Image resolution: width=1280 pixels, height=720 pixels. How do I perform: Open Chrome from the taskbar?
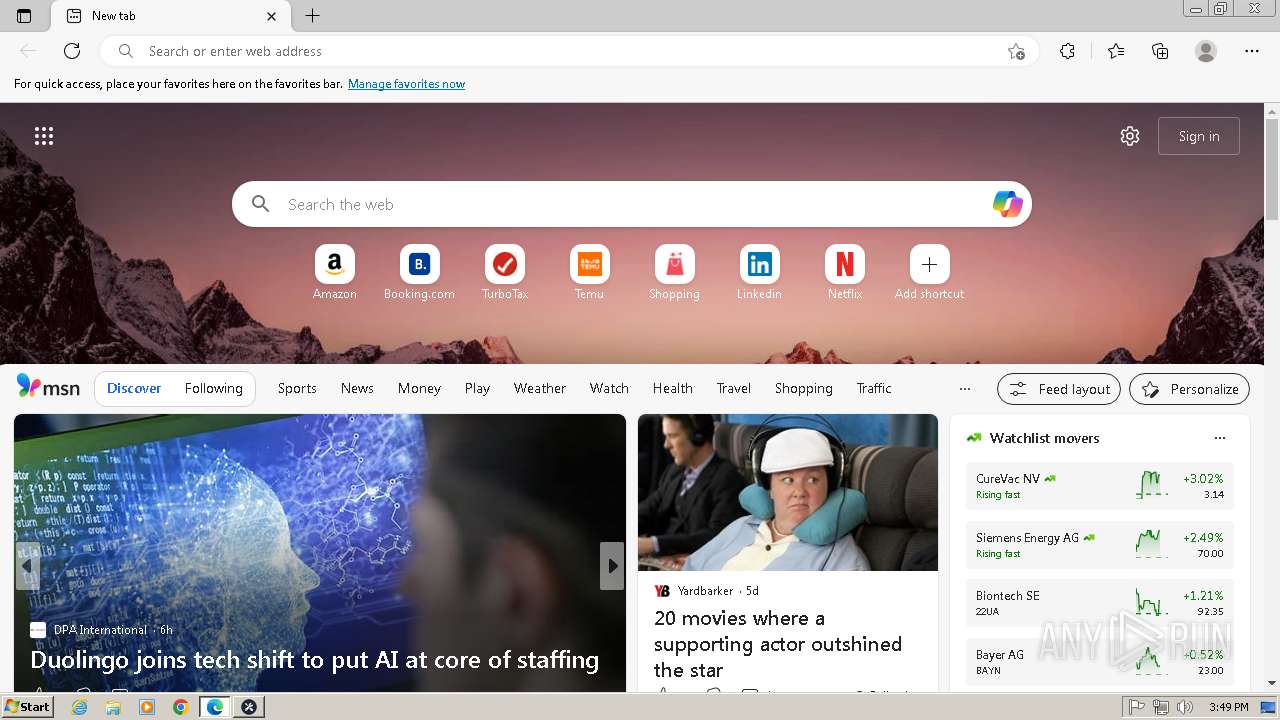point(181,707)
